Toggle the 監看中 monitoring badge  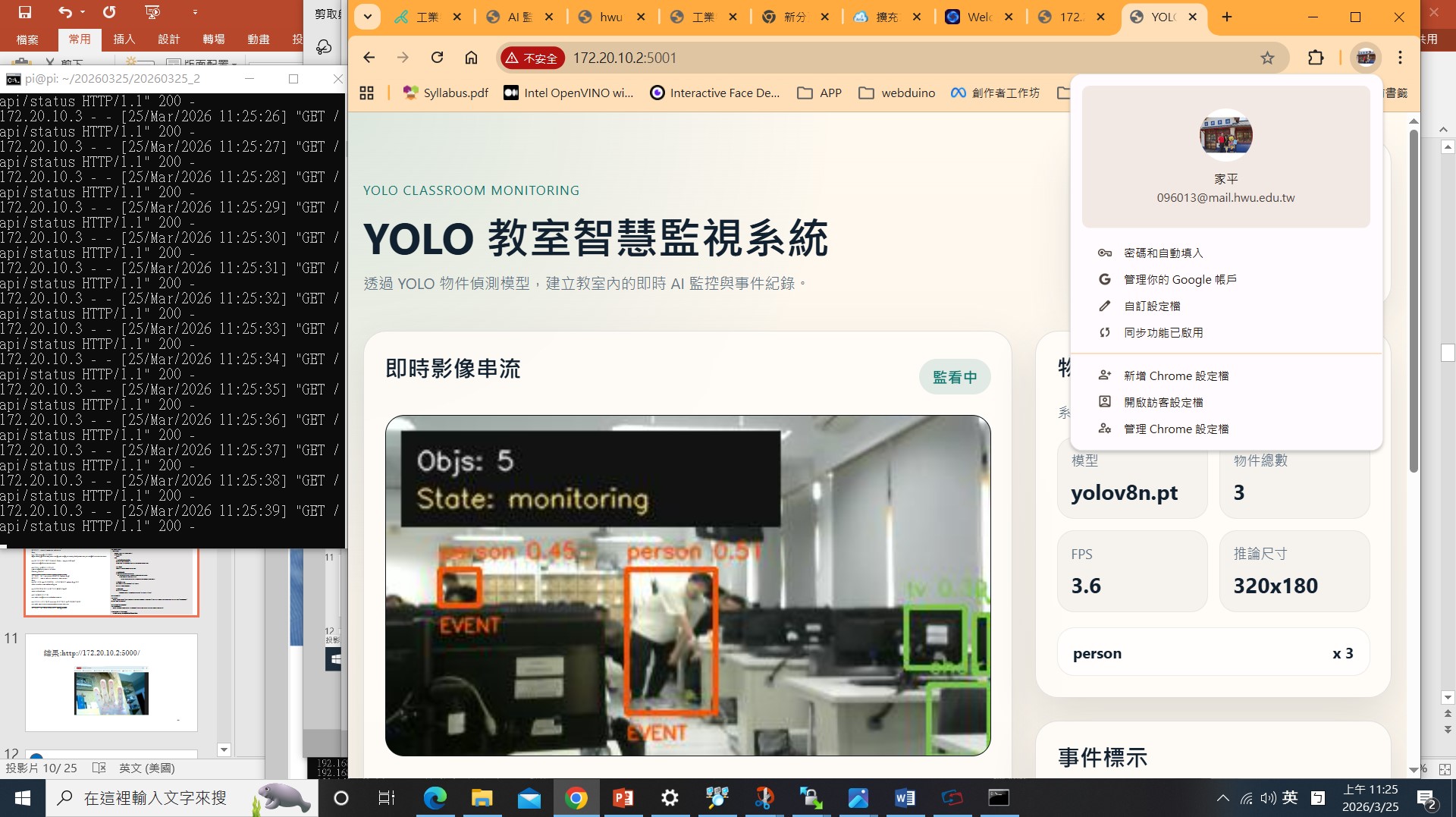(955, 376)
